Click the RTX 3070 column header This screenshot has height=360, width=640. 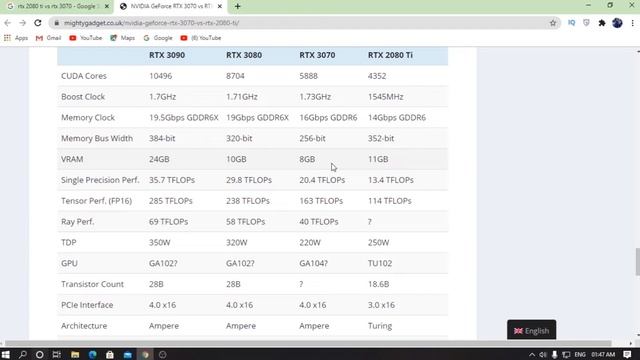click(317, 55)
